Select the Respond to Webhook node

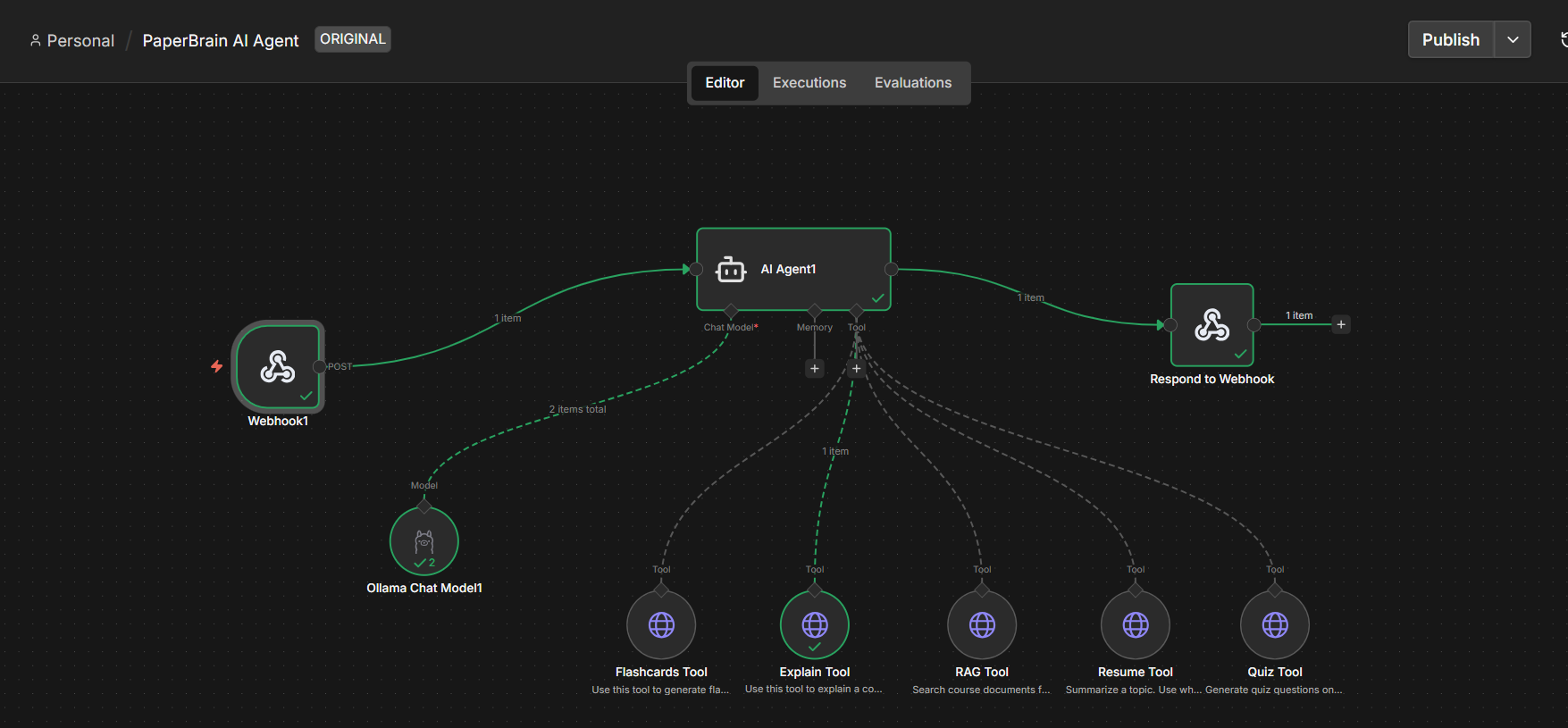click(1212, 325)
